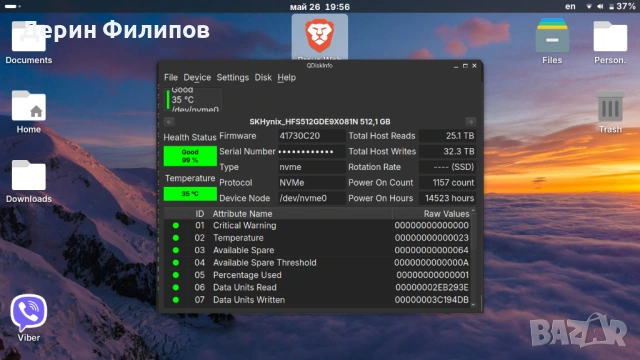
Task: Click the attribute table scroll-down arrow
Action: pyautogui.click(x=473, y=304)
